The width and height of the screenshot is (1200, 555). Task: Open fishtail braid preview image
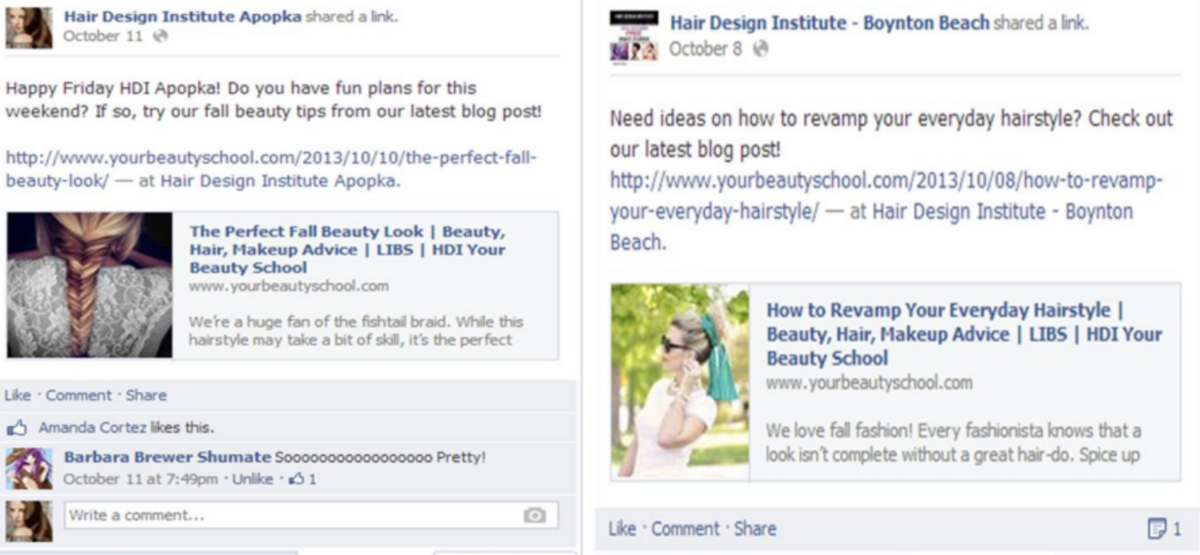[x=90, y=285]
